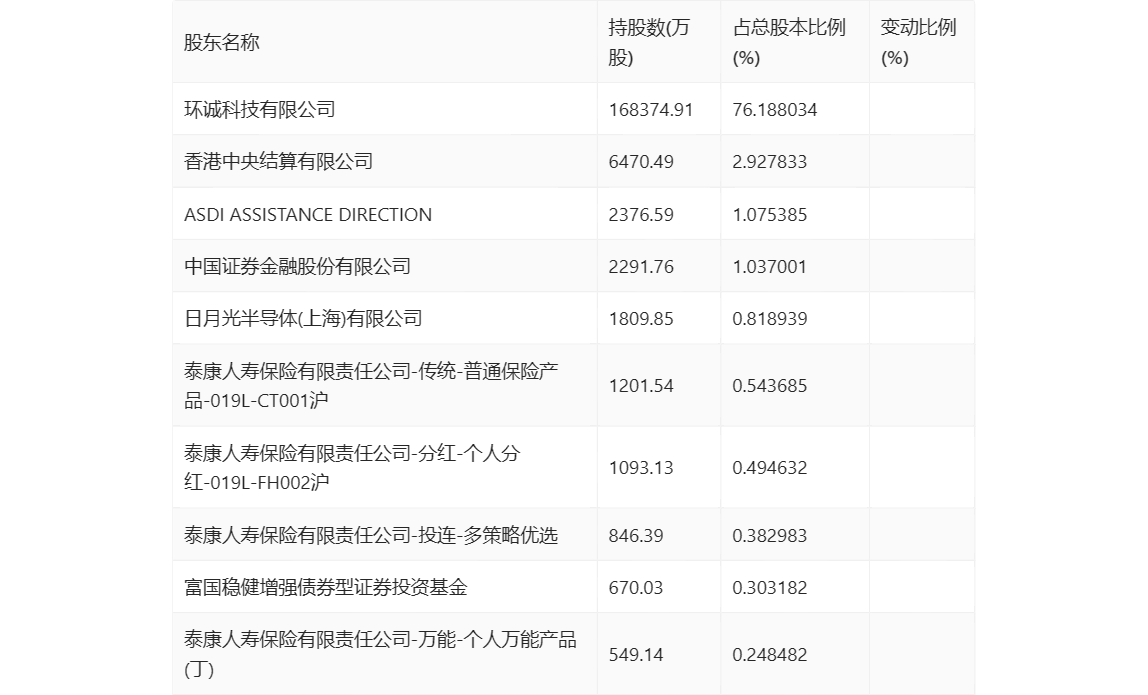
Task: Click the 占总股本比例(%) column header
Action: point(789,42)
